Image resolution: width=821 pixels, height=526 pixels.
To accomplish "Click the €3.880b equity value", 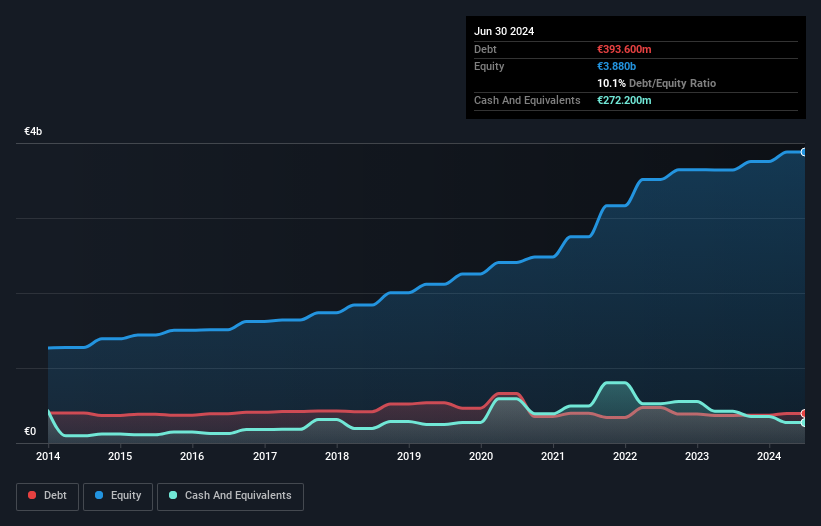I will (616, 66).
